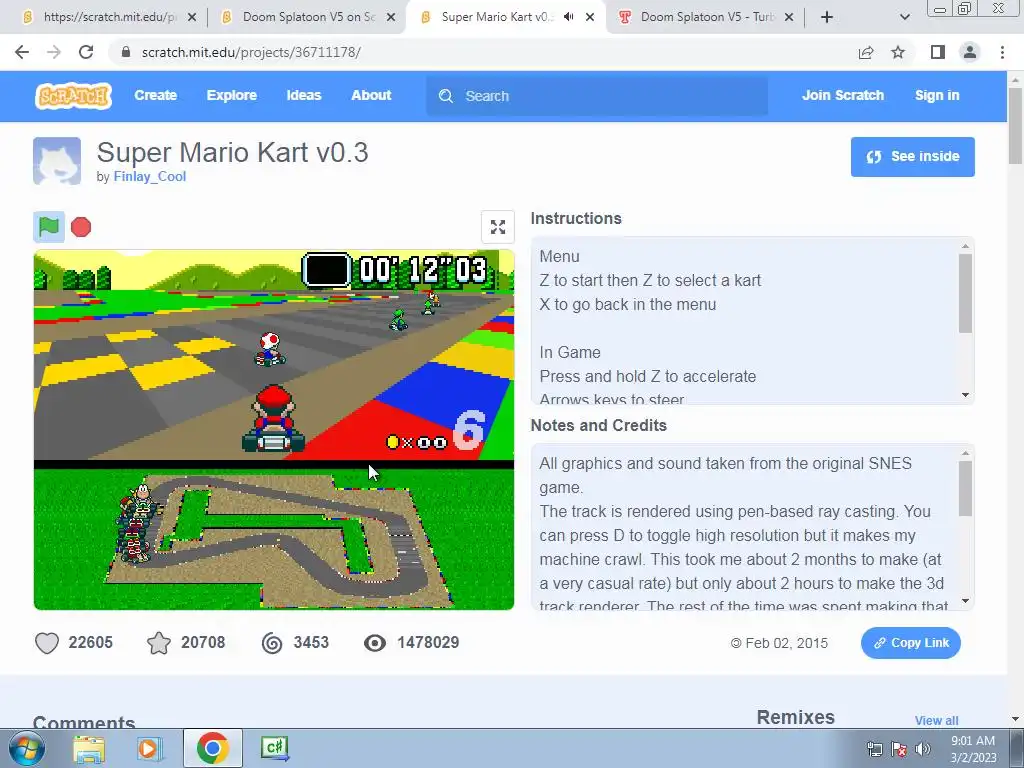Click the page vertical scrollbar thumb
The image size is (1024, 768).
pyautogui.click(x=1015, y=125)
